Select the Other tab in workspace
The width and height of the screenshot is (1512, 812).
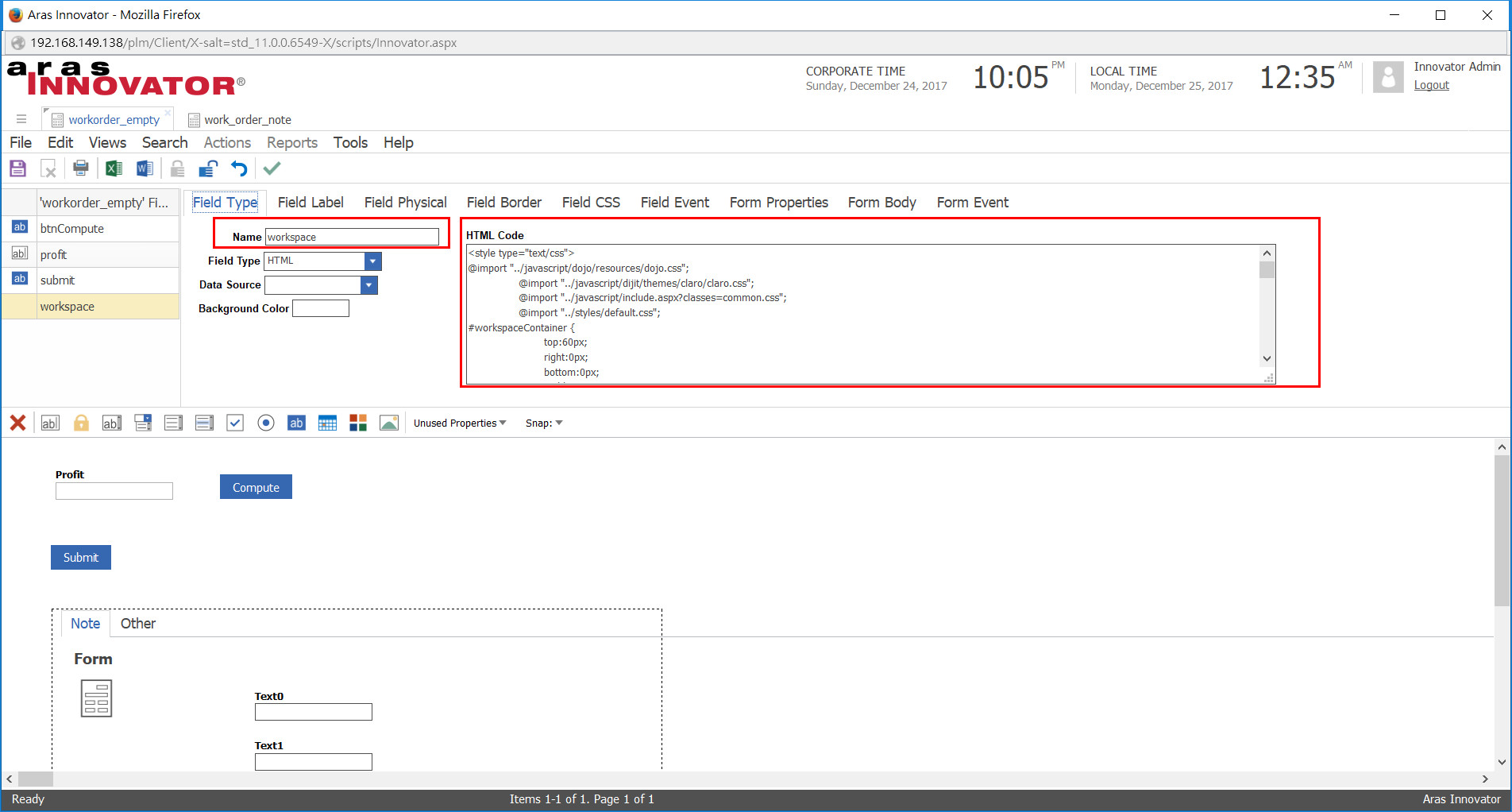[137, 624]
